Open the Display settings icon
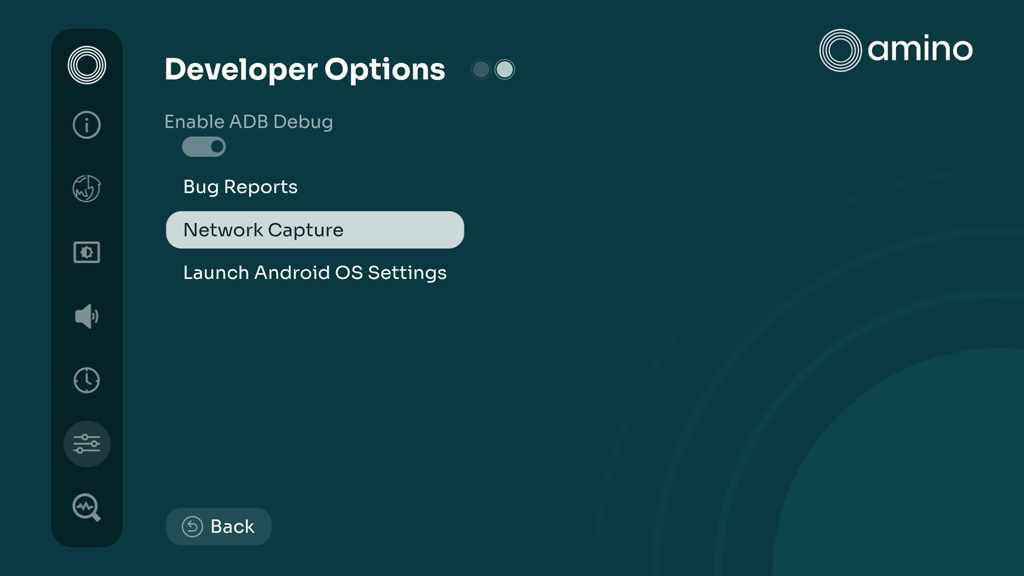The height and width of the screenshot is (576, 1024). pyautogui.click(x=86, y=252)
